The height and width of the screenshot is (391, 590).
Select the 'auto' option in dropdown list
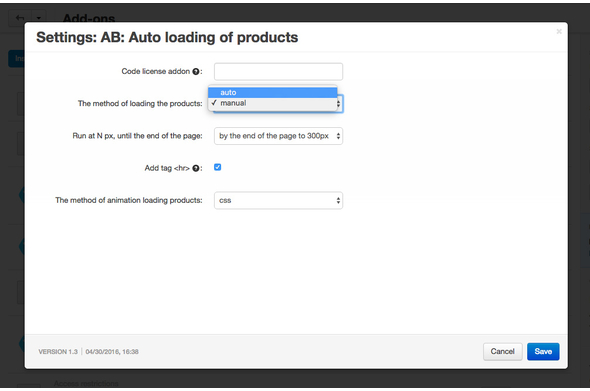coord(272,92)
